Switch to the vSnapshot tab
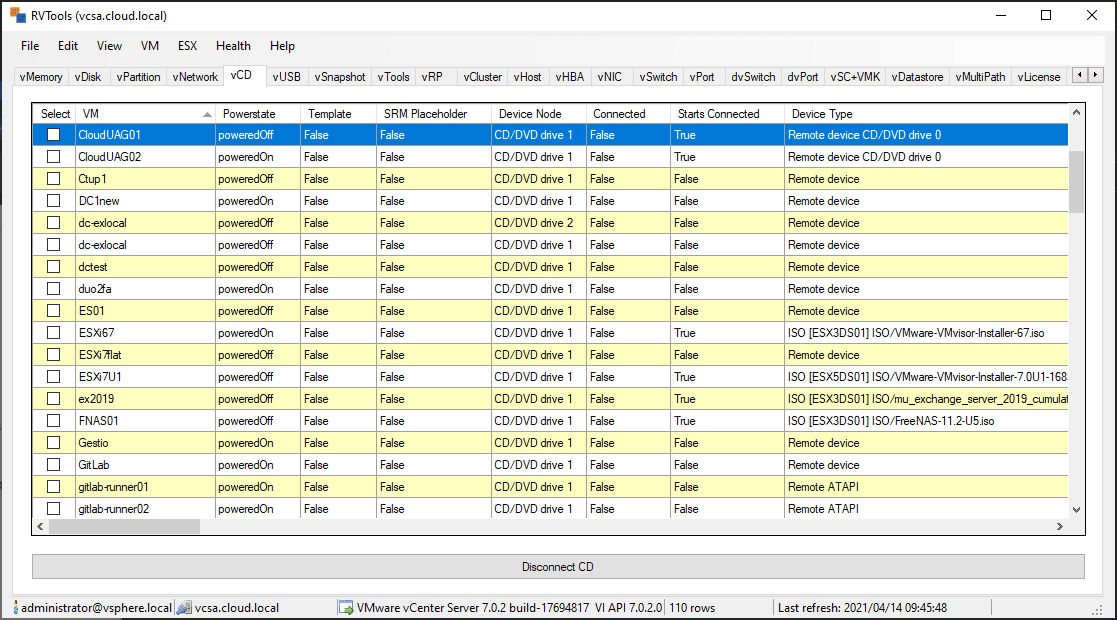Image resolution: width=1117 pixels, height=620 pixels. point(340,77)
